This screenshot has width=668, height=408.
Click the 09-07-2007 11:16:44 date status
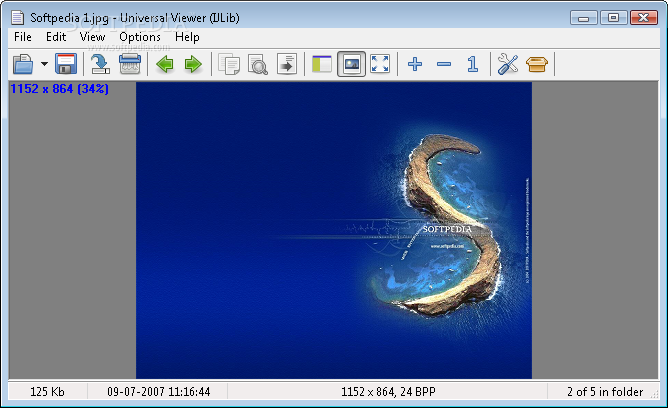[x=158, y=392]
